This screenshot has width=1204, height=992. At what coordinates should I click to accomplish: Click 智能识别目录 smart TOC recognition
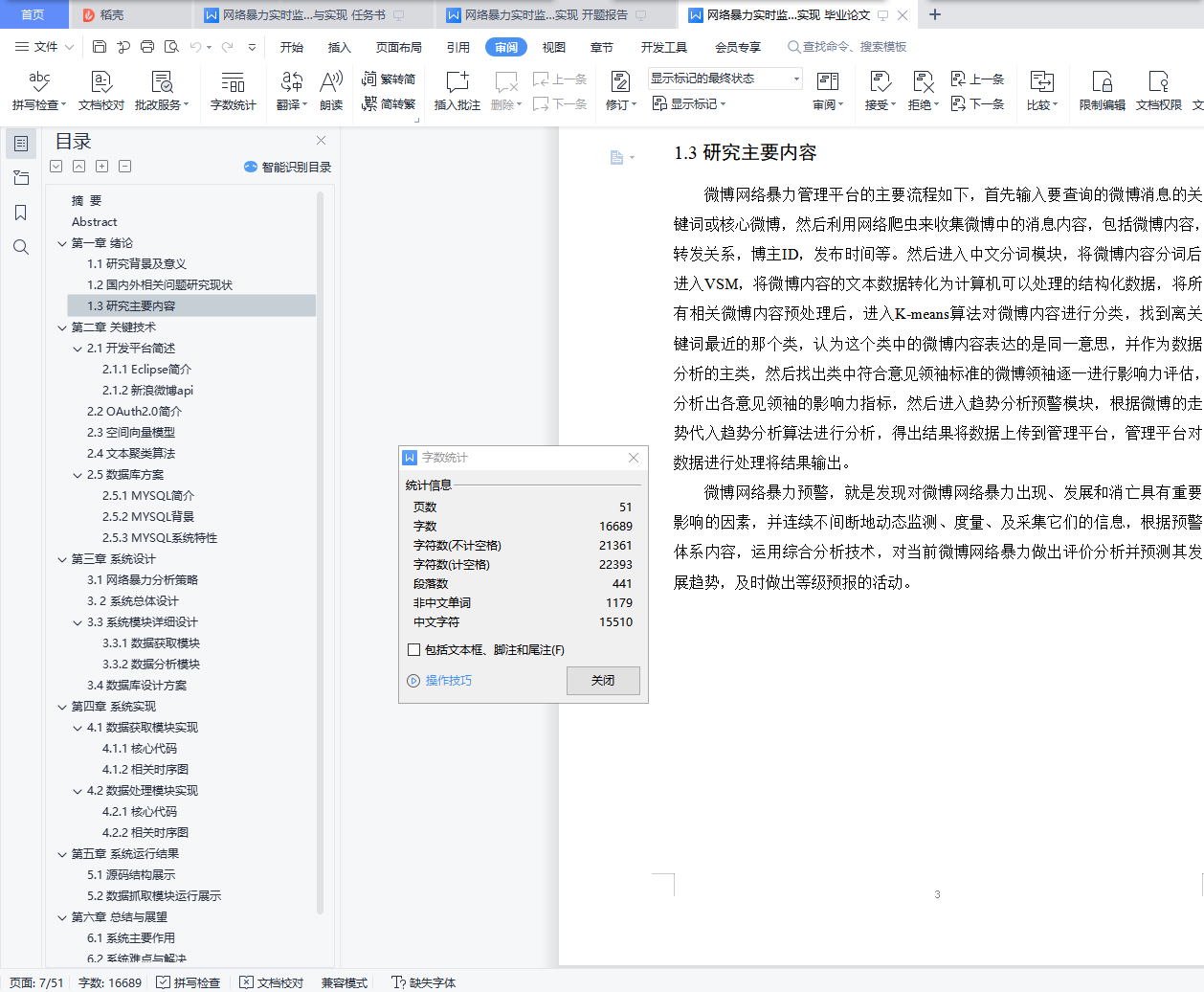pyautogui.click(x=288, y=167)
